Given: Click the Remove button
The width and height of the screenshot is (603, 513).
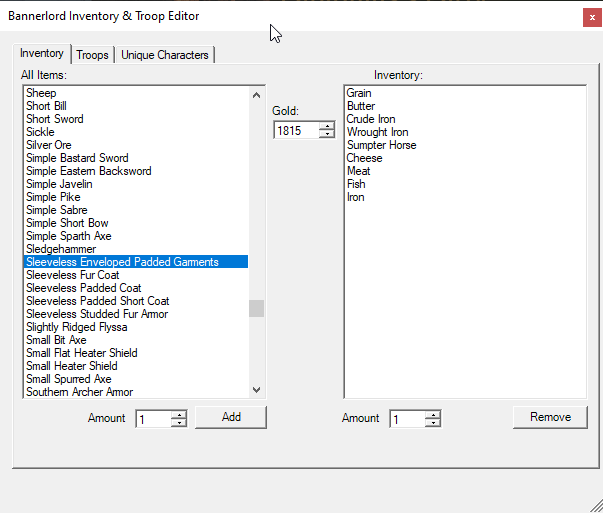Looking at the screenshot, I should point(550,417).
